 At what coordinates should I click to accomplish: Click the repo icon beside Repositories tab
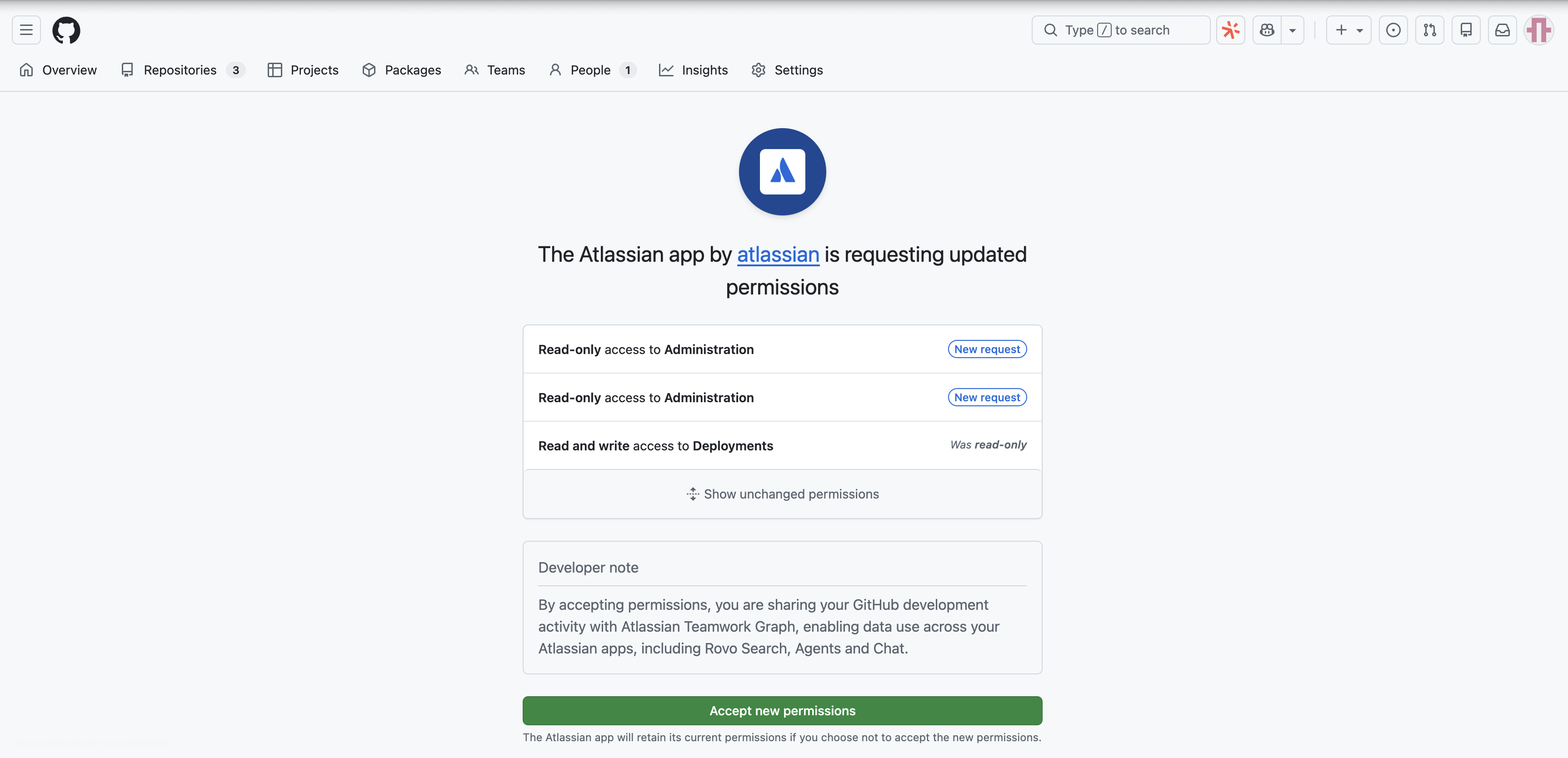point(127,70)
